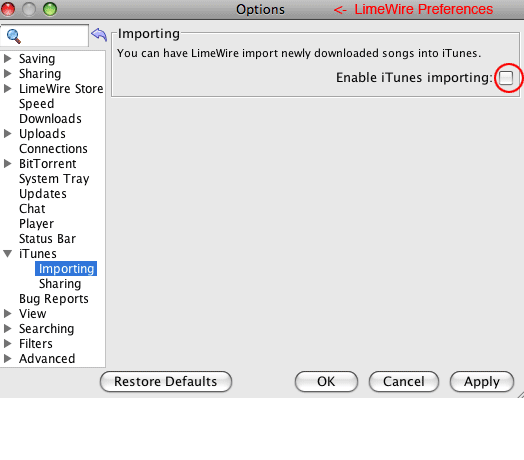
Task: Select the Player entry
Action: (36, 224)
